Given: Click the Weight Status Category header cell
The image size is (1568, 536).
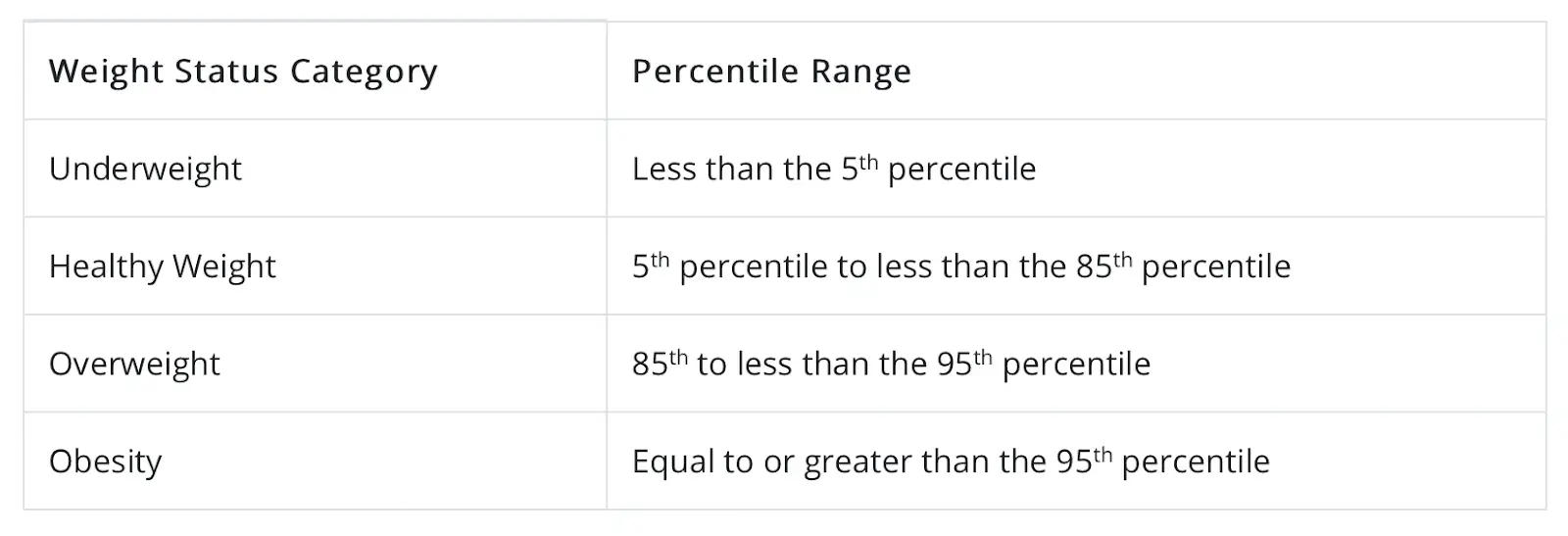Looking at the screenshot, I should (315, 71).
